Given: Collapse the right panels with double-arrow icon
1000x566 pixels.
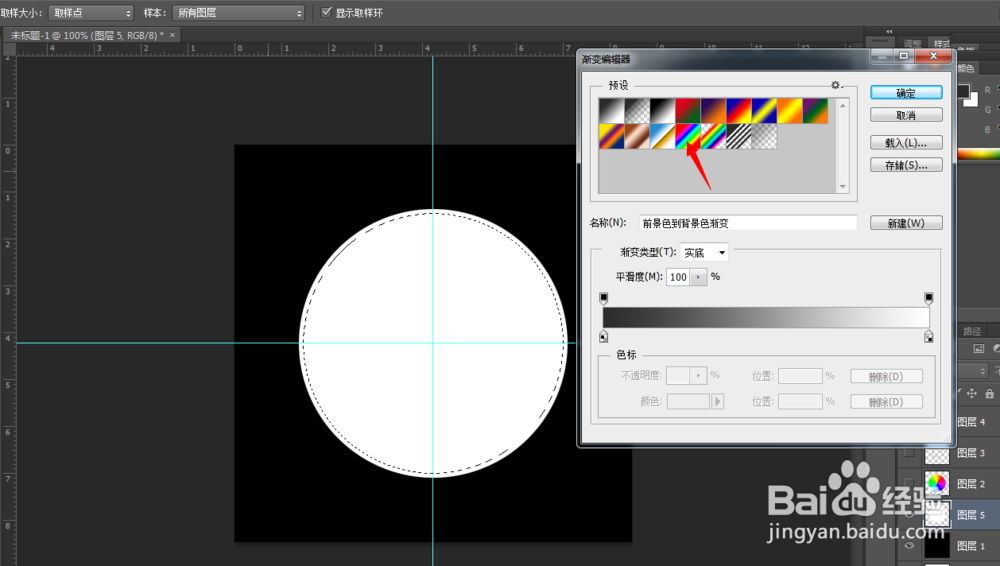Looking at the screenshot, I should 889,31.
